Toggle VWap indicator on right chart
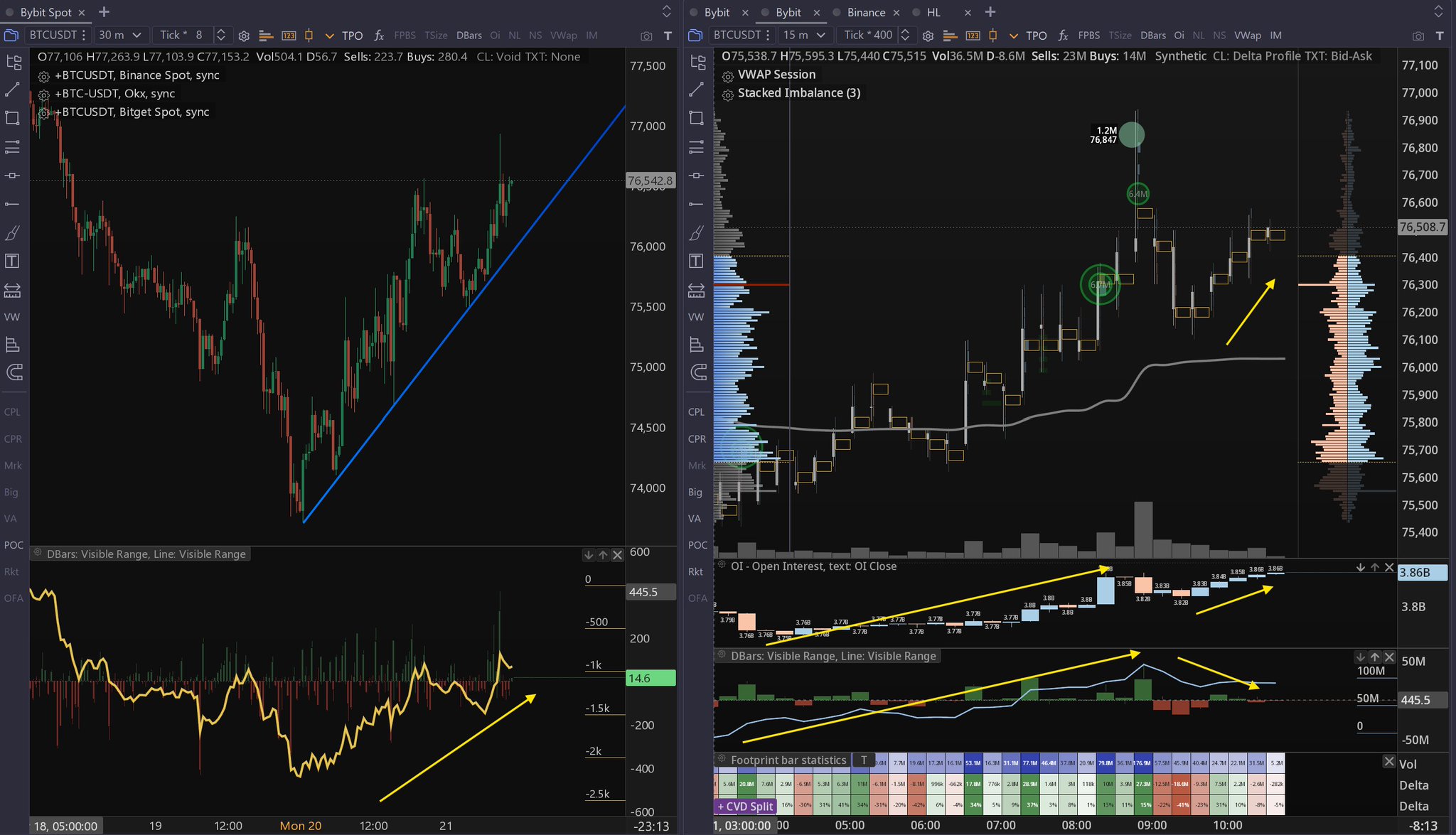This screenshot has height=835, width=1456. point(1247,36)
